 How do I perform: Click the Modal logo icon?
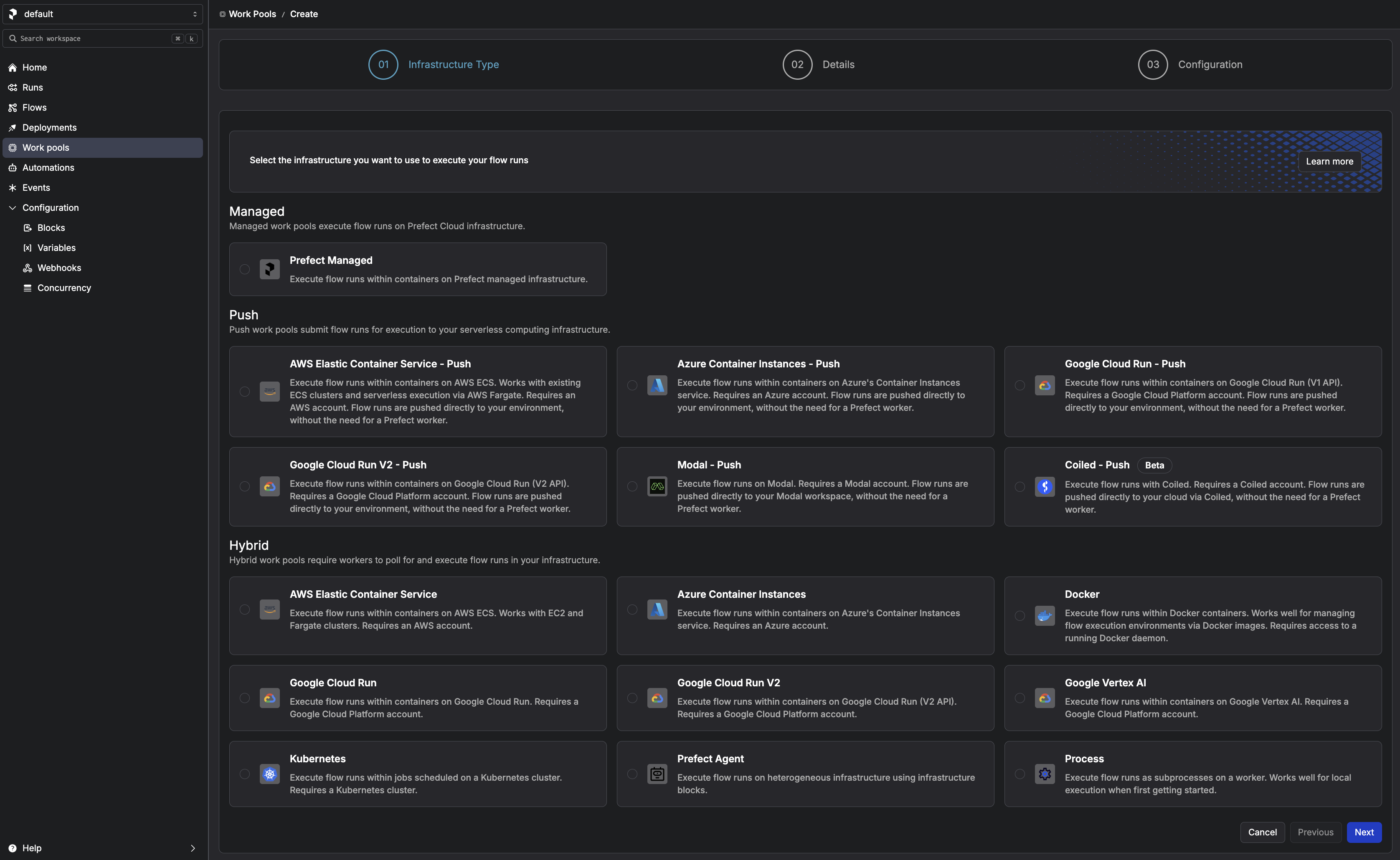(x=657, y=486)
